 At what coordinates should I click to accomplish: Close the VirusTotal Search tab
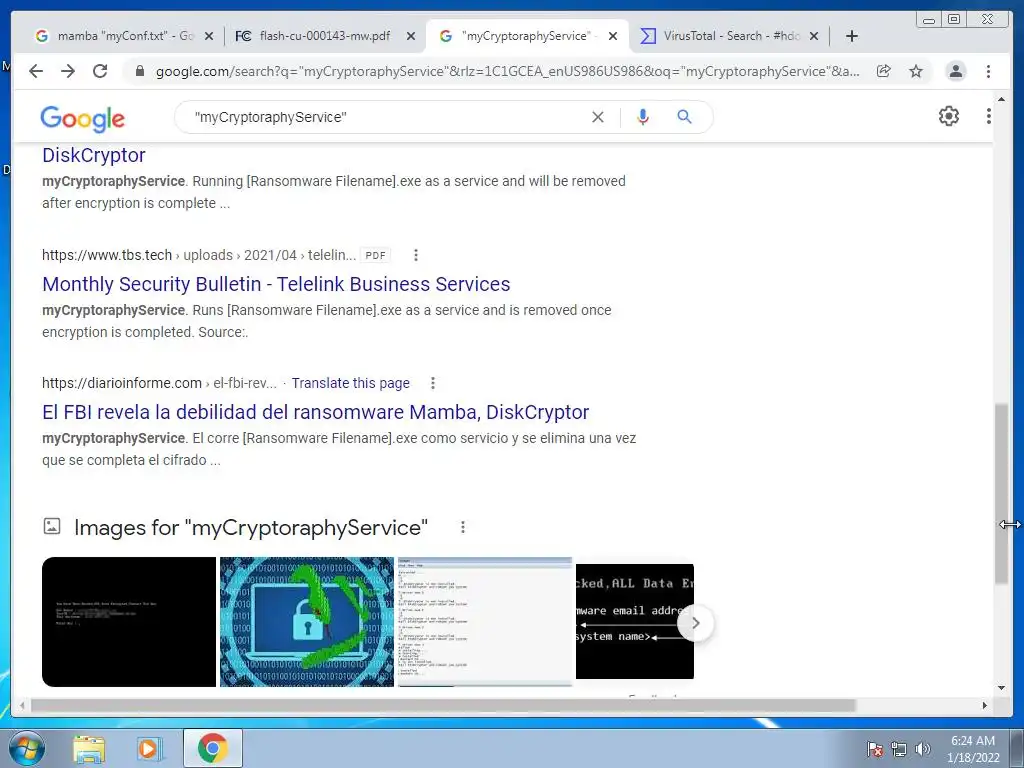(x=814, y=36)
